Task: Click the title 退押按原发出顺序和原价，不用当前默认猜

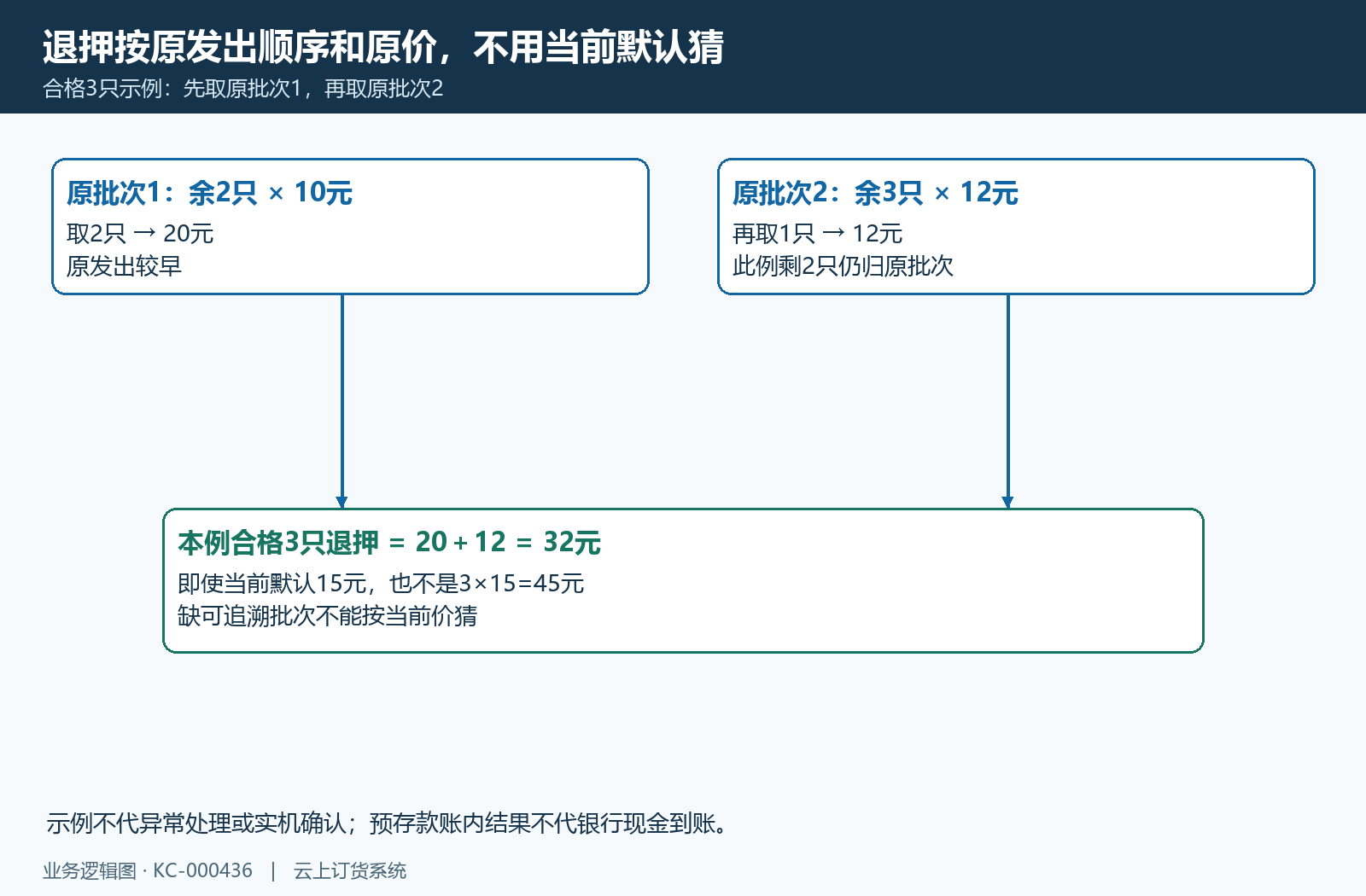Action: point(383,47)
